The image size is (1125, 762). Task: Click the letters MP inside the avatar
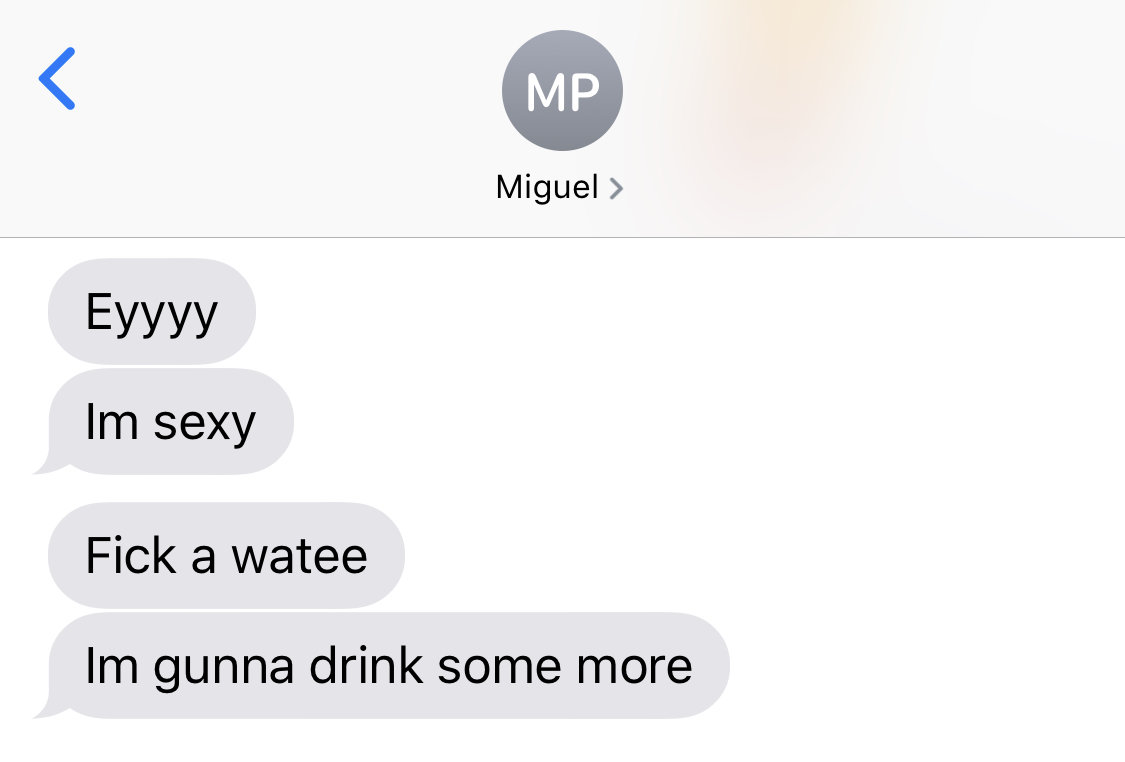click(x=562, y=92)
